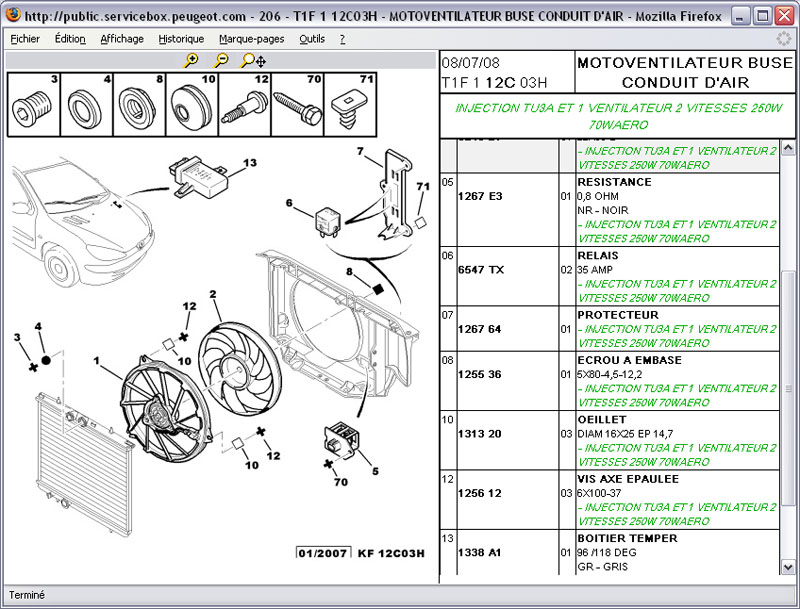The width and height of the screenshot is (800, 609).
Task: Open the ? help menu
Action: 342,39
